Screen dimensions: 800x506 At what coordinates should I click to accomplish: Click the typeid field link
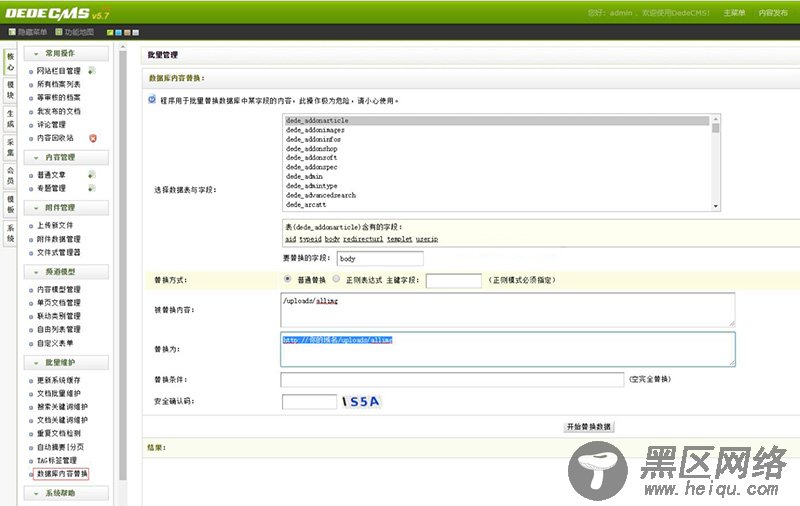[310, 239]
